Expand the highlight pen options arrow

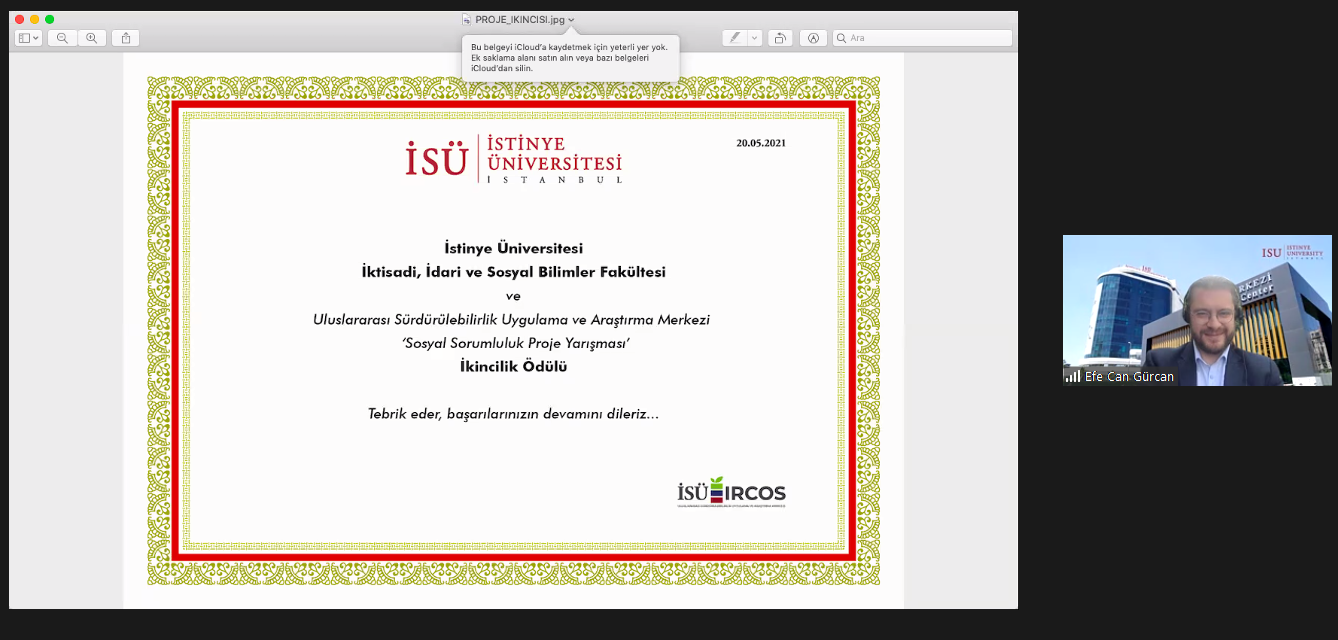point(754,38)
